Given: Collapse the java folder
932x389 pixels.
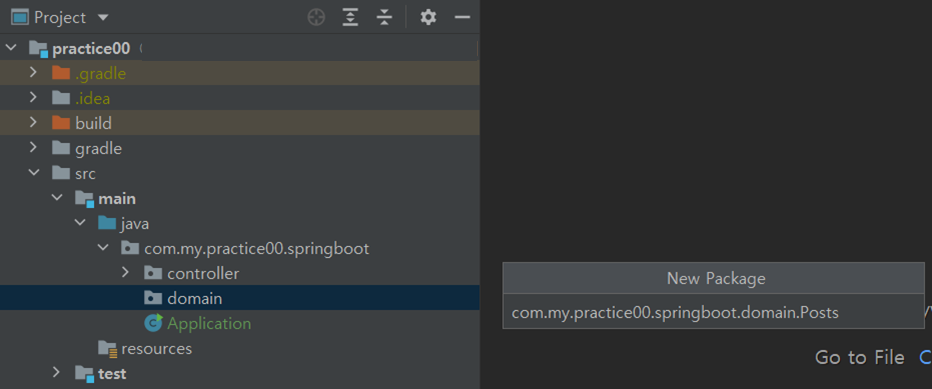Looking at the screenshot, I should 80,223.
